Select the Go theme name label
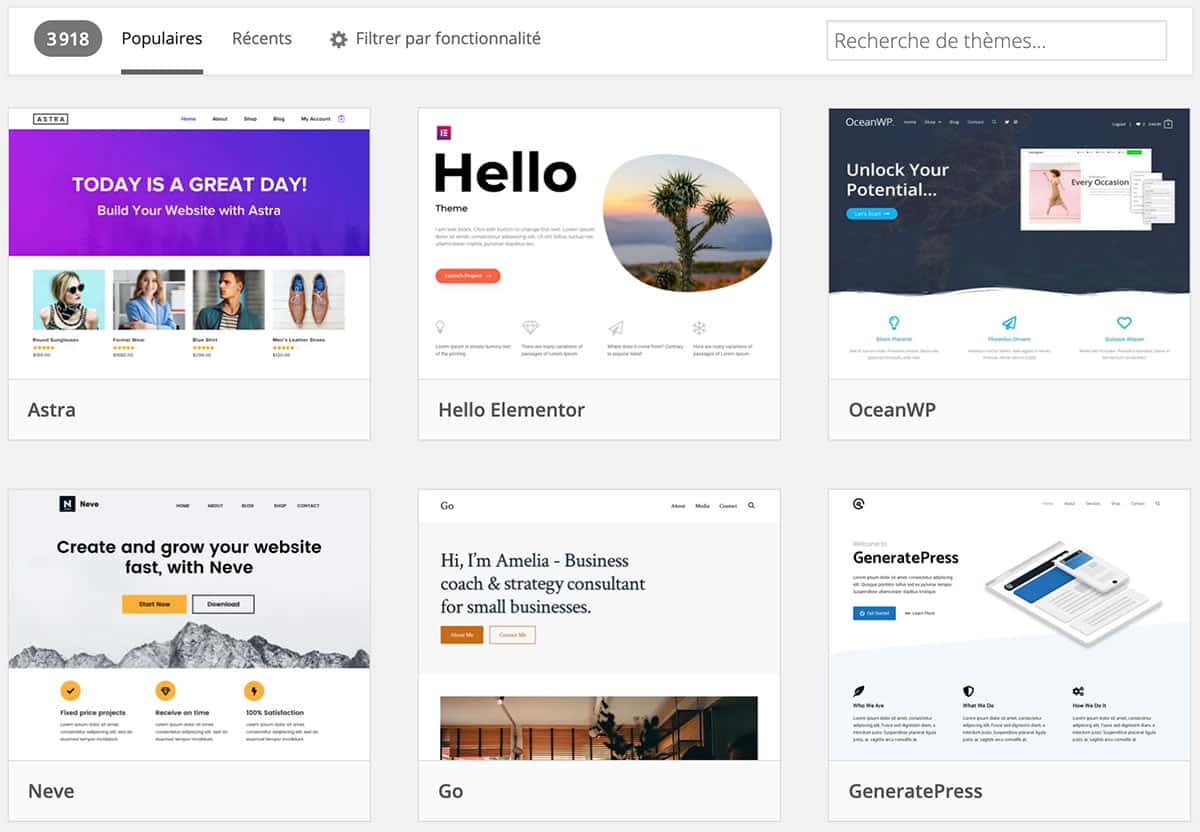 (x=451, y=791)
